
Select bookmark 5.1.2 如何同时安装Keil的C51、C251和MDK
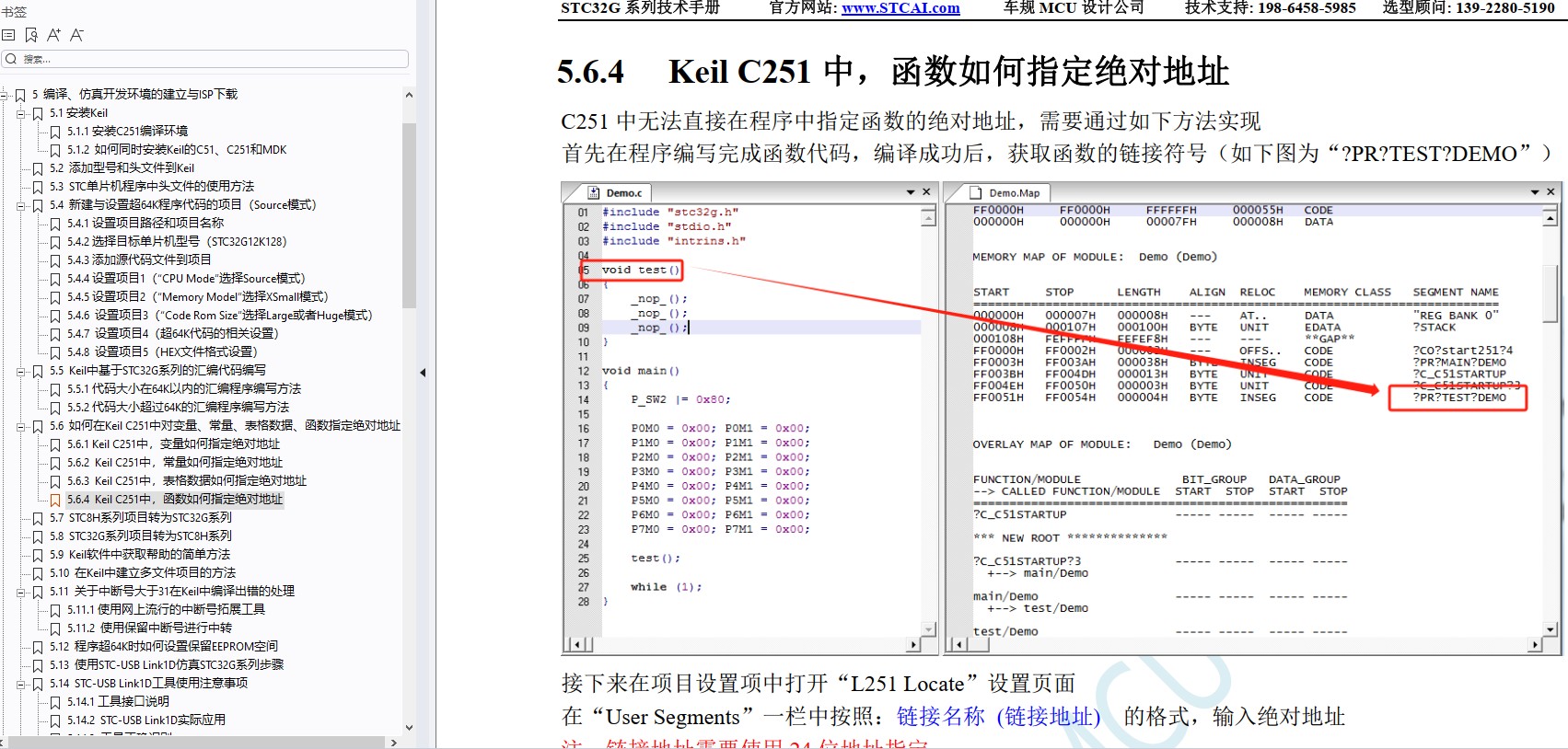(x=177, y=150)
